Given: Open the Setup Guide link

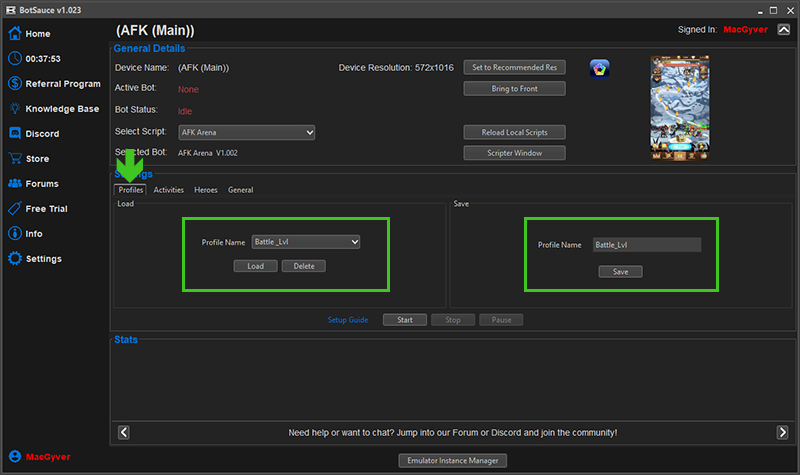Looking at the screenshot, I should [x=348, y=320].
